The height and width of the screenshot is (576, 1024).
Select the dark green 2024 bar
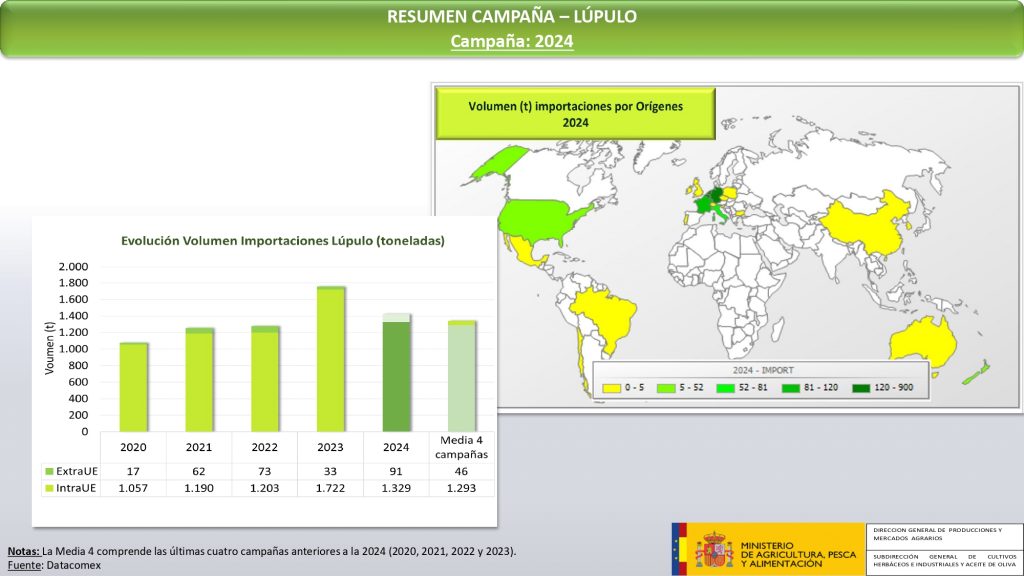[x=396, y=375]
